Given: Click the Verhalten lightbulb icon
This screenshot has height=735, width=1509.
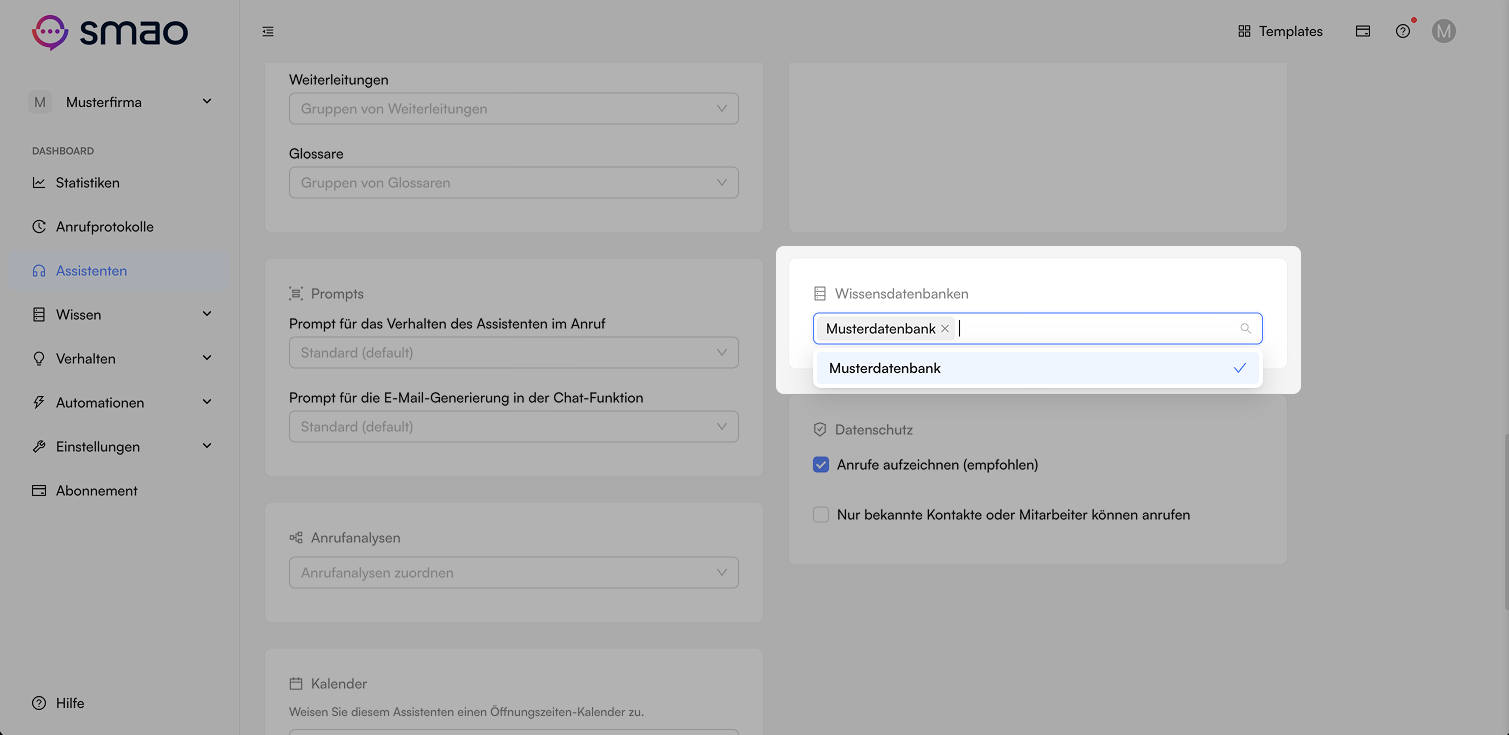Looking at the screenshot, I should tap(39, 359).
